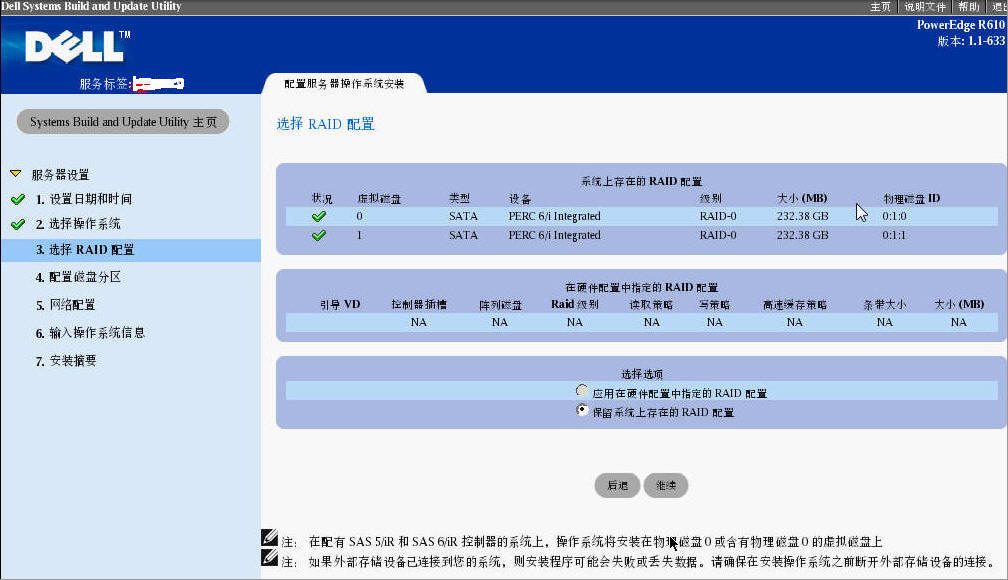This screenshot has height=580, width=1008.
Task: Click note icon beside SAS 5/iR notice
Action: pyautogui.click(x=269, y=538)
